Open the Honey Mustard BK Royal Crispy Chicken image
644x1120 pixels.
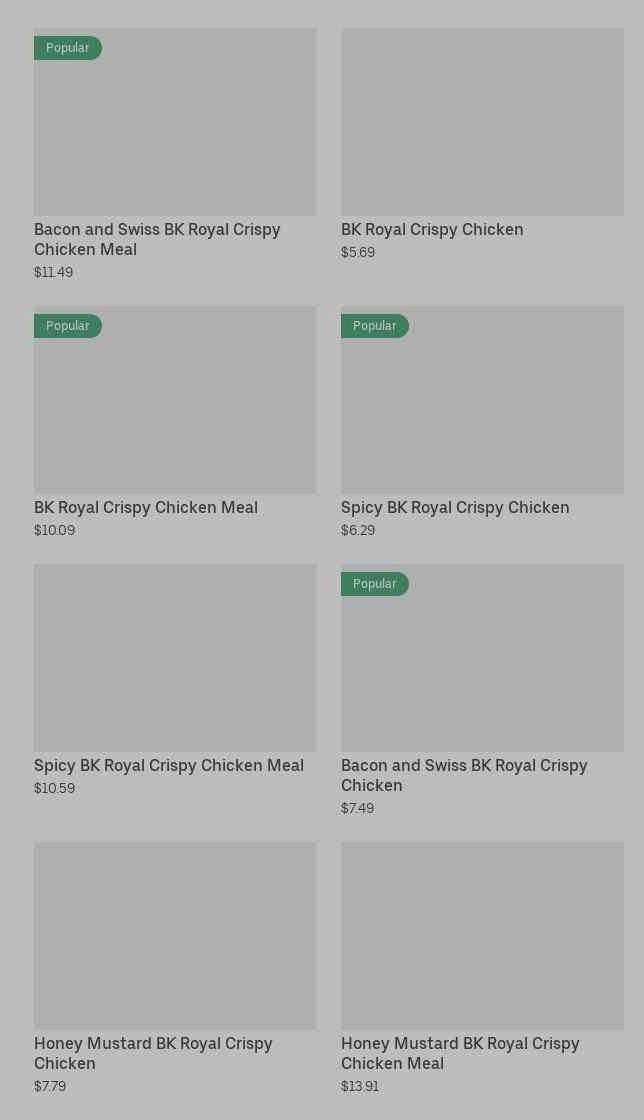click(x=175, y=935)
